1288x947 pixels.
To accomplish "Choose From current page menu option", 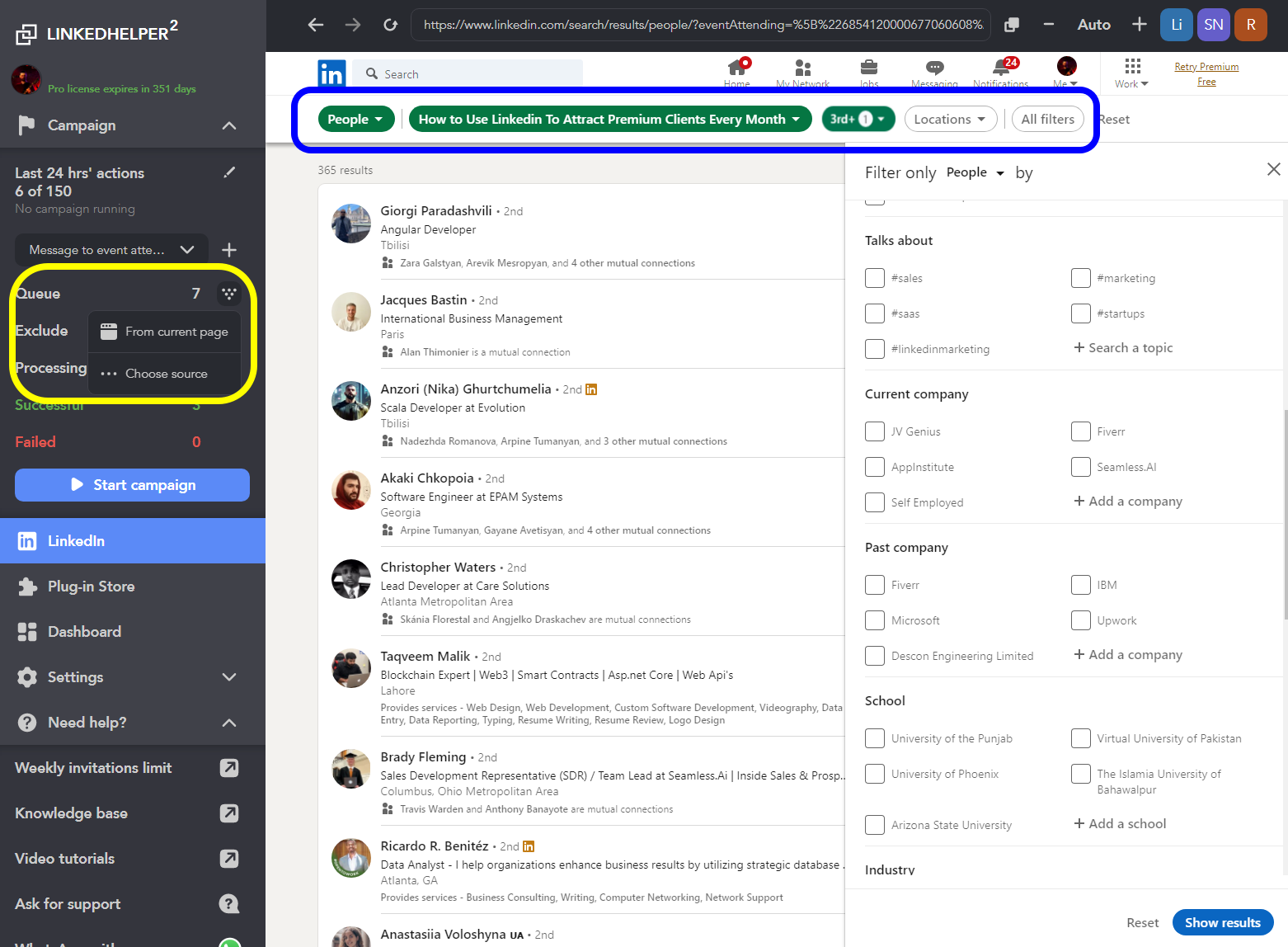I will [165, 332].
